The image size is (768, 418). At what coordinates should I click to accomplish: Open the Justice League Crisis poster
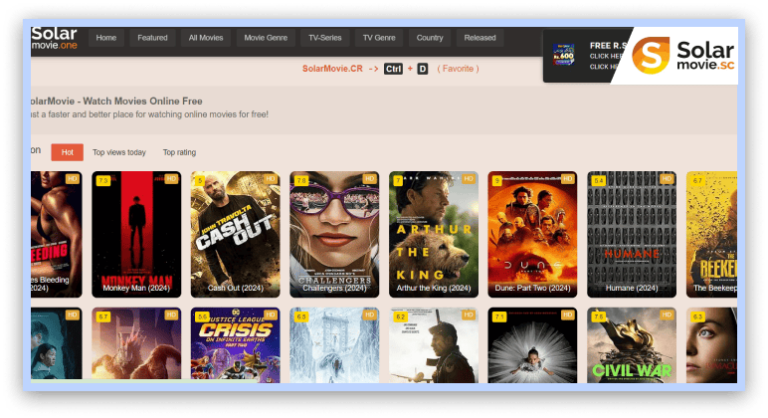point(235,345)
